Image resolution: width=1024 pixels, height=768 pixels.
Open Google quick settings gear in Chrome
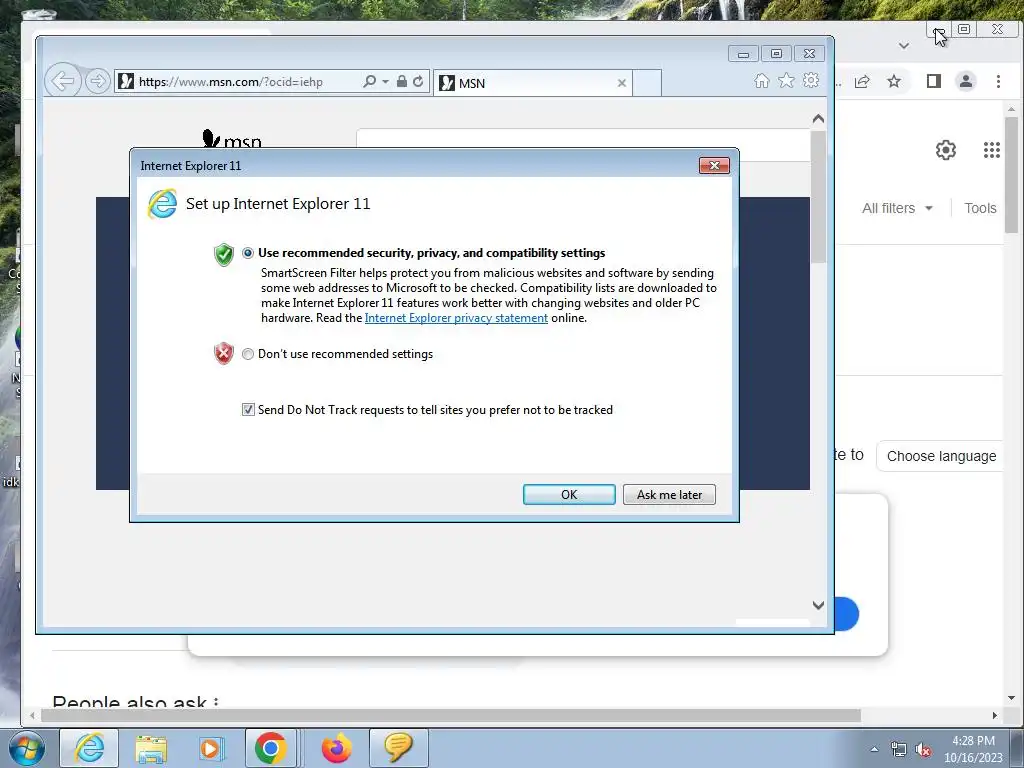pos(946,150)
